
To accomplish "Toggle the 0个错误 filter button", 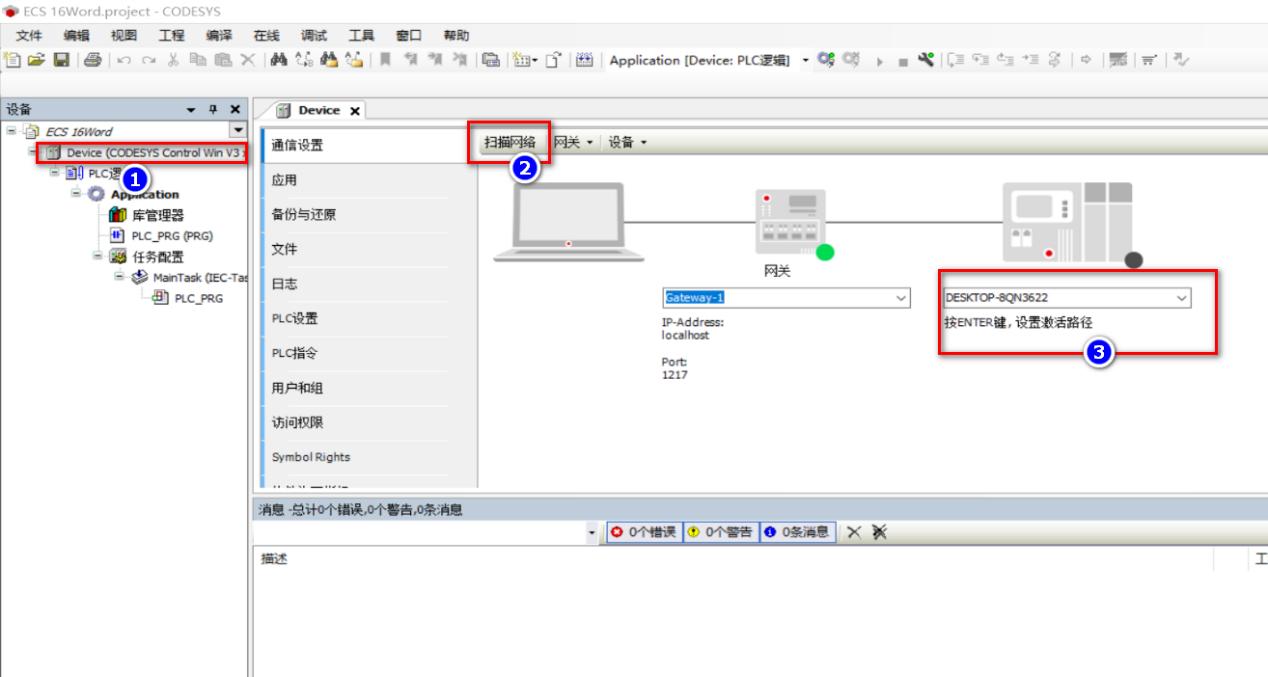I will (644, 532).
